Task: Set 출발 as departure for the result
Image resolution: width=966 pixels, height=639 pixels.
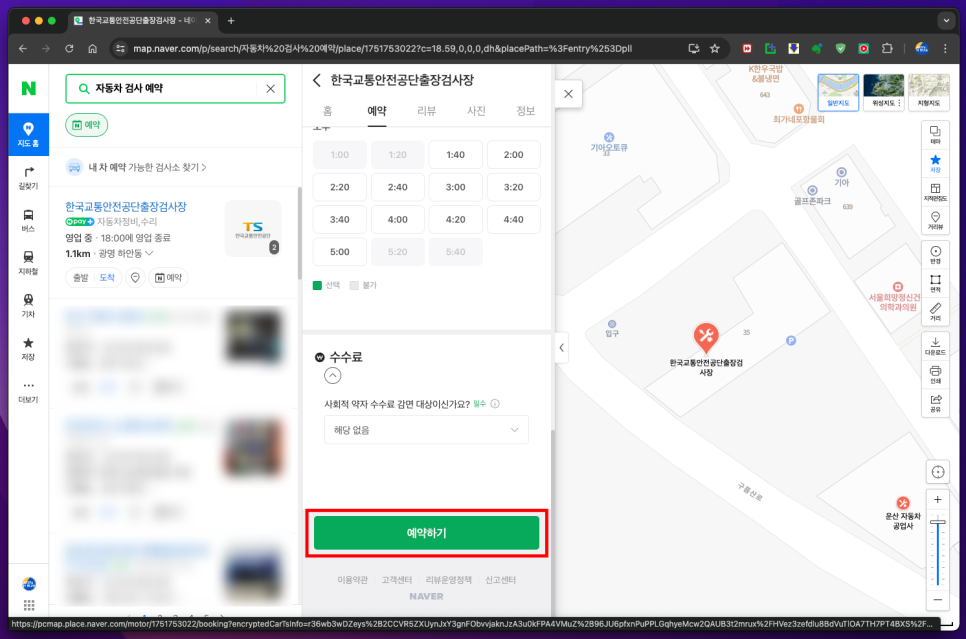Action: click(81, 278)
